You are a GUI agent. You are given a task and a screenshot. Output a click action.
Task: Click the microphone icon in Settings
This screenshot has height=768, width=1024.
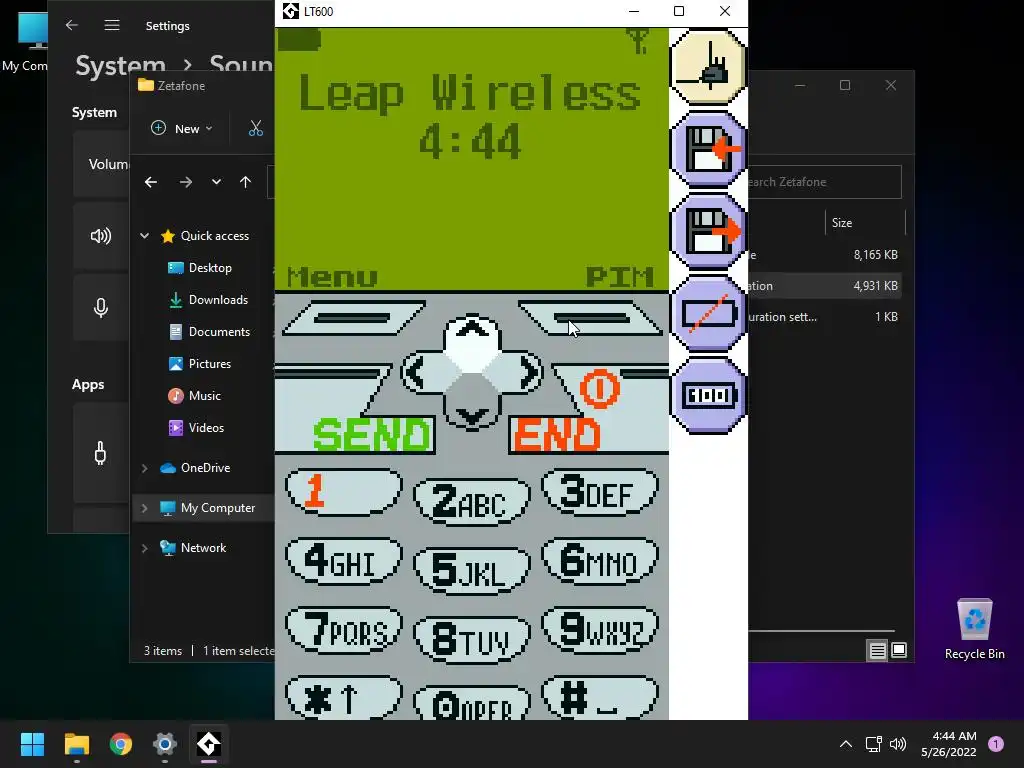pyautogui.click(x=101, y=308)
